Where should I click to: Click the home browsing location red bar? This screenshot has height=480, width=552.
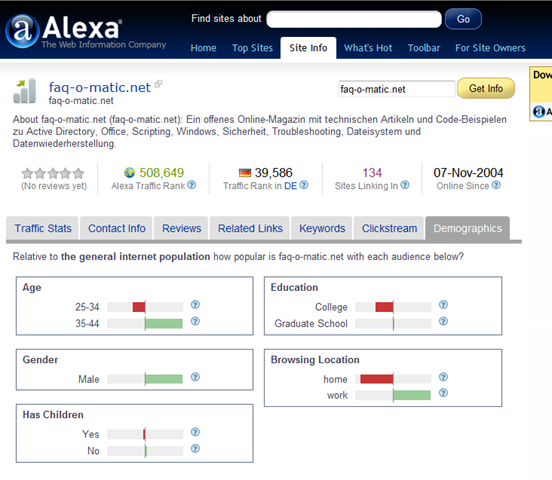coord(376,379)
